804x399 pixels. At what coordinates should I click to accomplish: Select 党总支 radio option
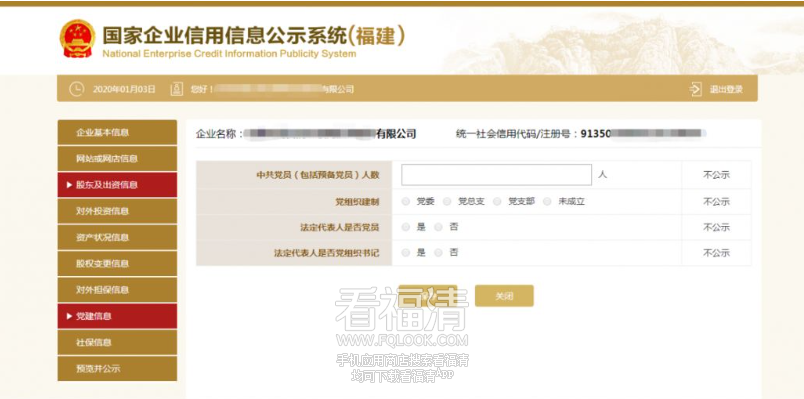tap(447, 202)
